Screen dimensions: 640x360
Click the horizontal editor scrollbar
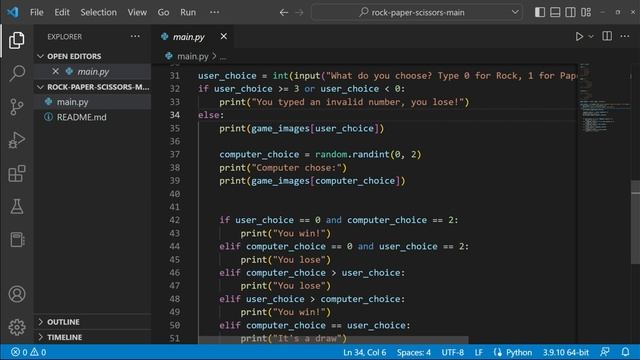click(x=333, y=339)
